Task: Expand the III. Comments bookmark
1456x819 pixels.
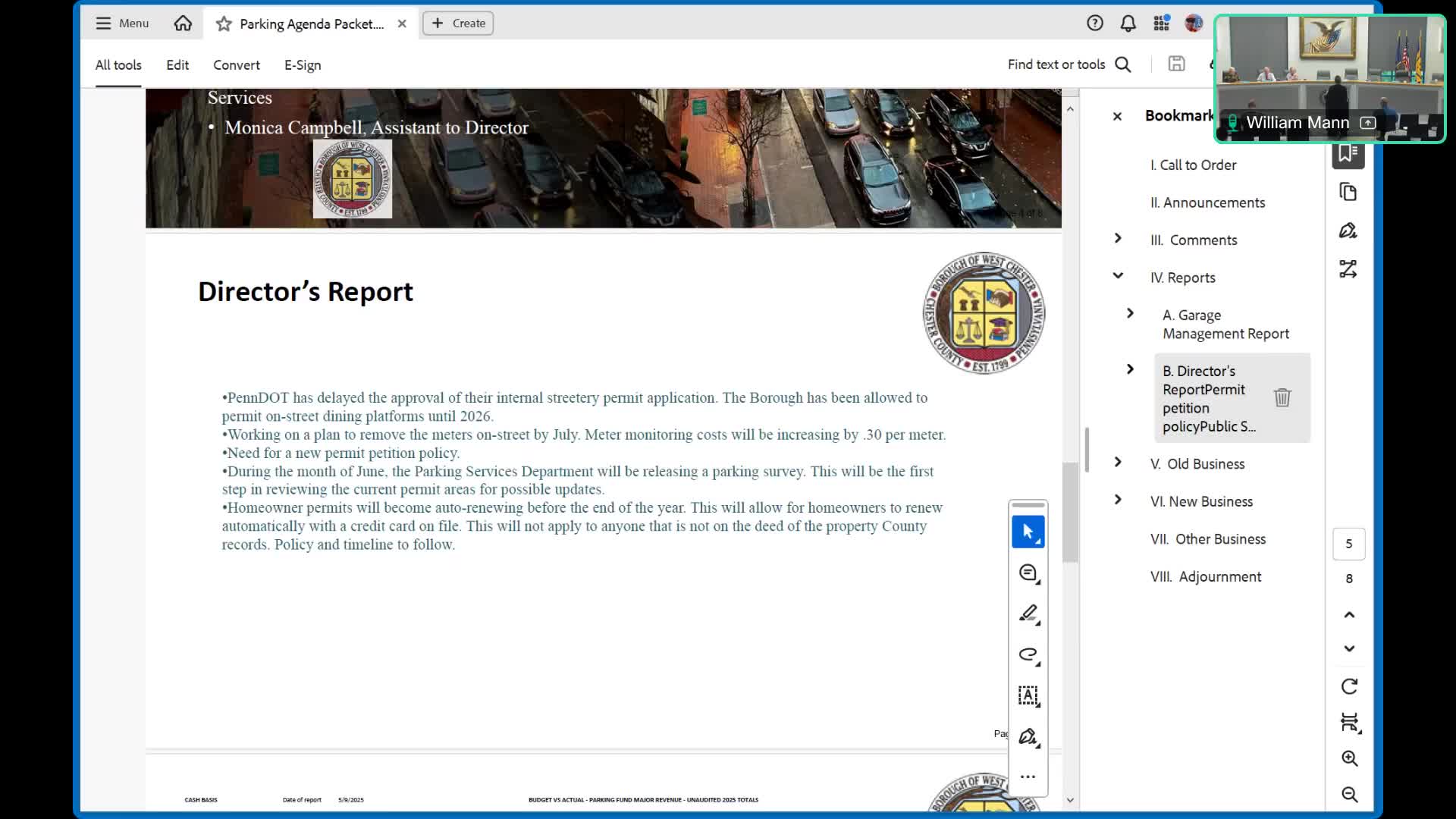Action: coord(1118,239)
